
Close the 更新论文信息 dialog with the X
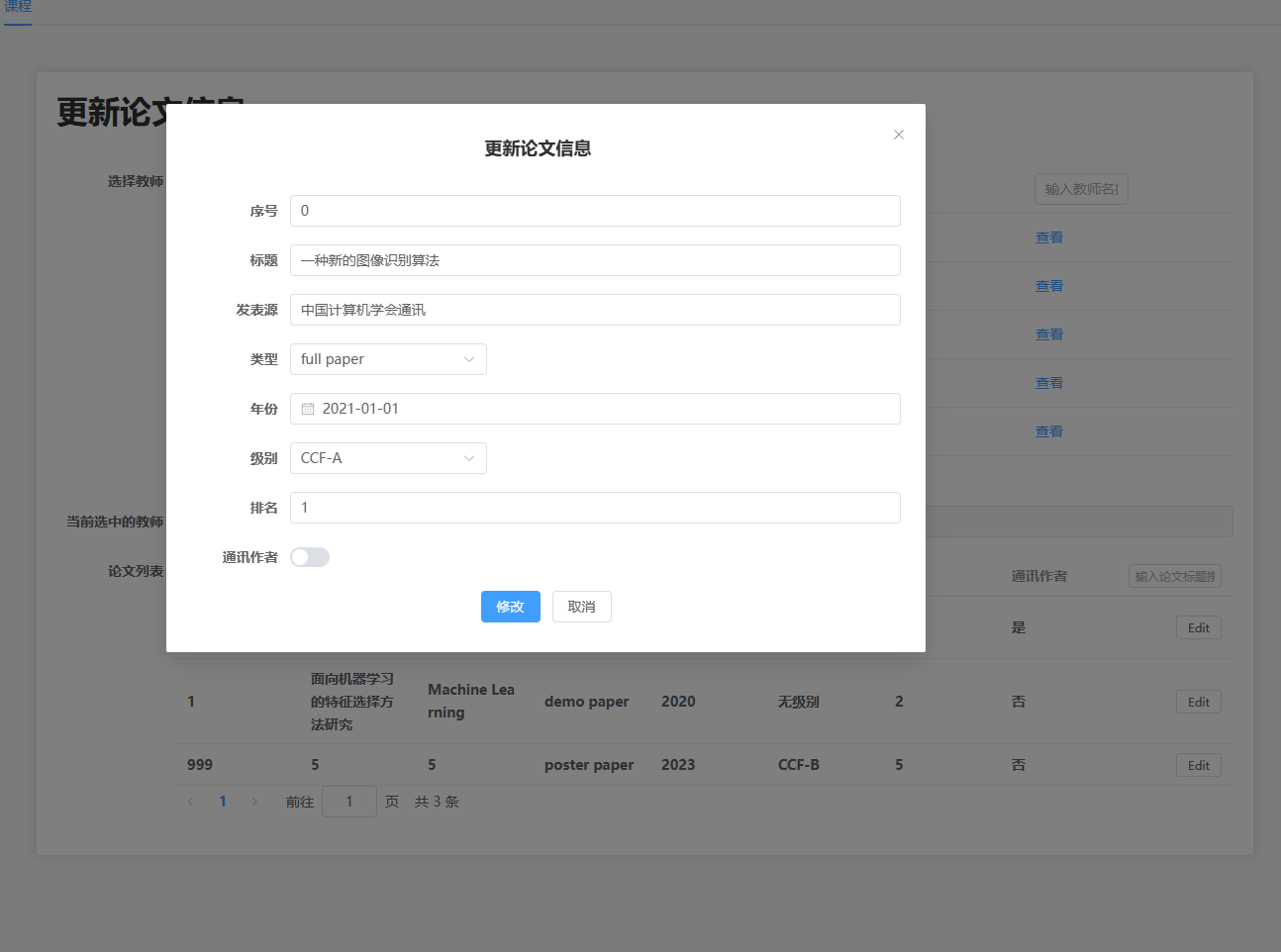tap(898, 135)
